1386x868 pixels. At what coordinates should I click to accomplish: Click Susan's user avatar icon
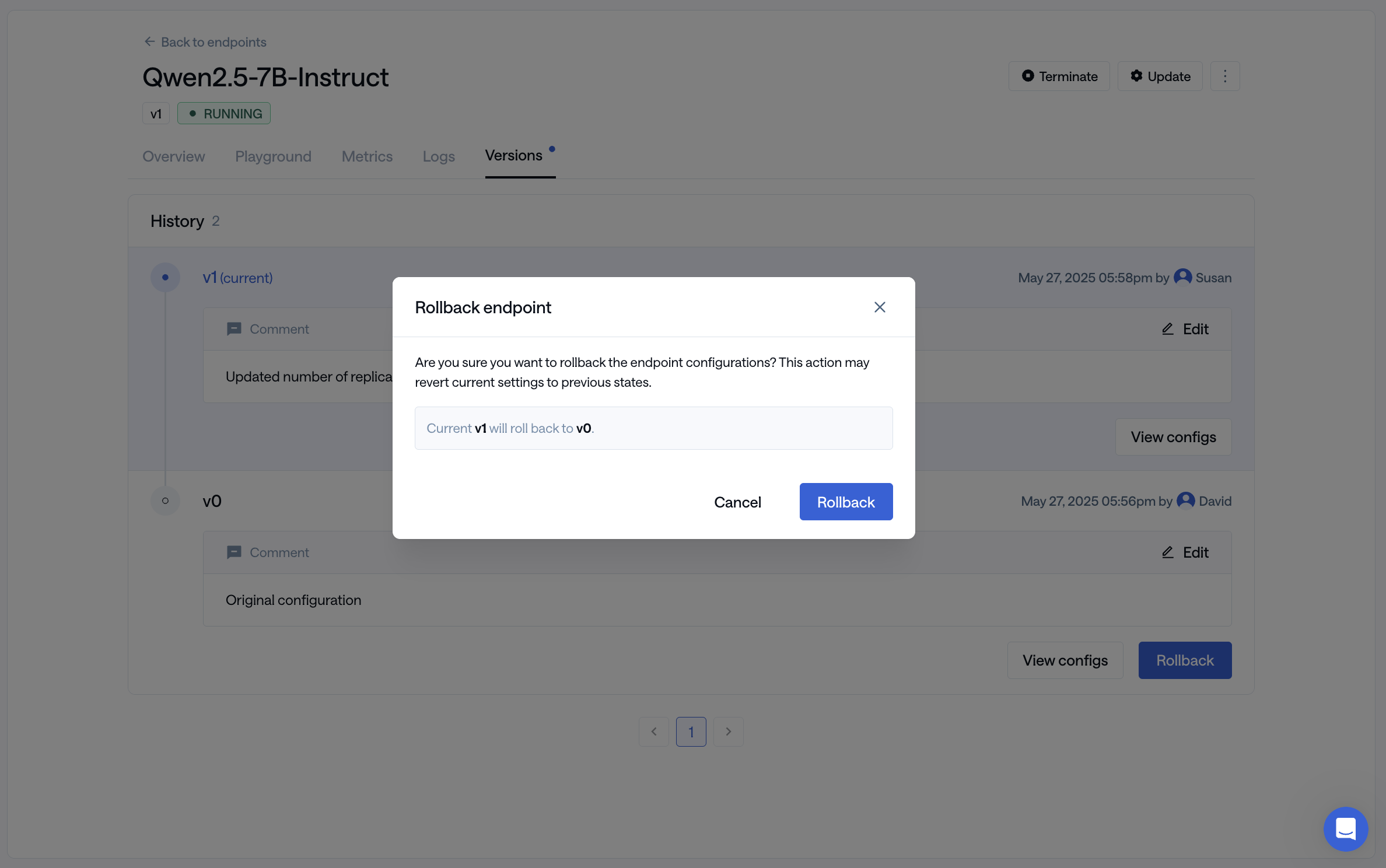(1182, 277)
